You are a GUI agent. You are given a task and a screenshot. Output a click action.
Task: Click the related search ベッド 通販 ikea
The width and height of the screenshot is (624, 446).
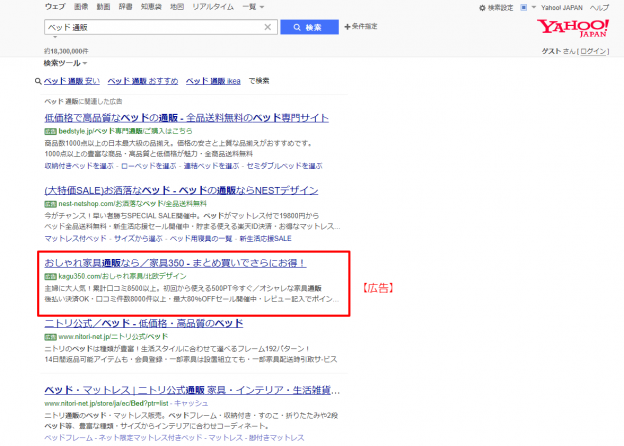213,81
